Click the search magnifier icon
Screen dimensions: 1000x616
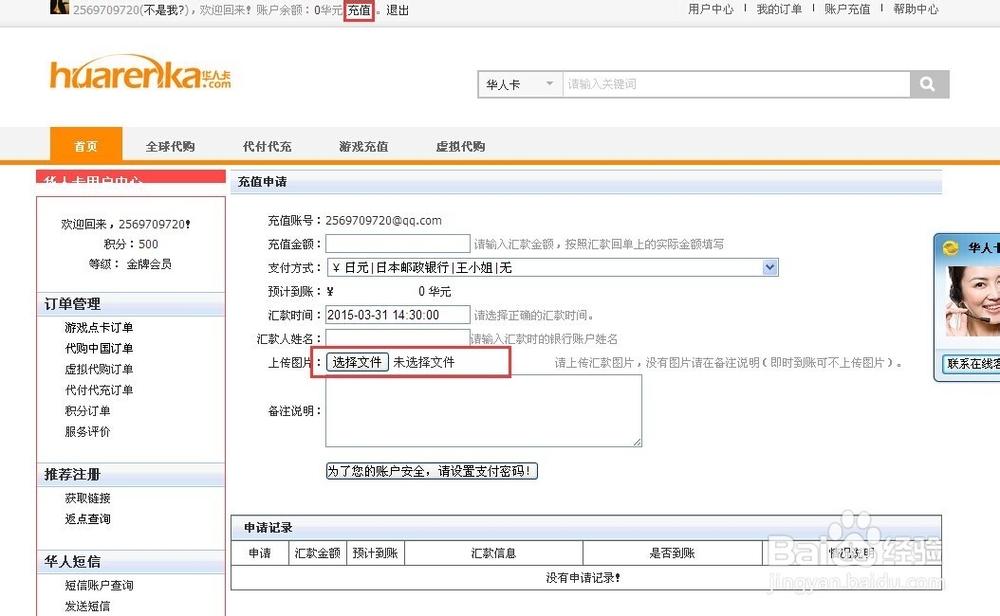point(929,84)
